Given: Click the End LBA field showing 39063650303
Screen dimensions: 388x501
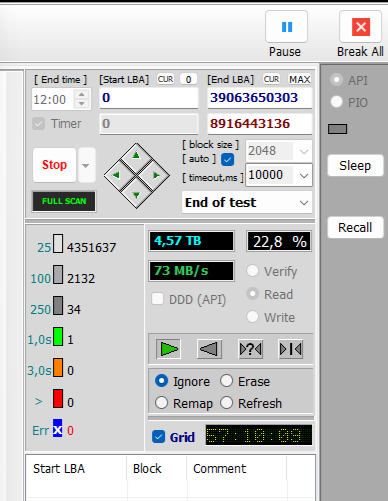Looking at the screenshot, I should [260, 98].
